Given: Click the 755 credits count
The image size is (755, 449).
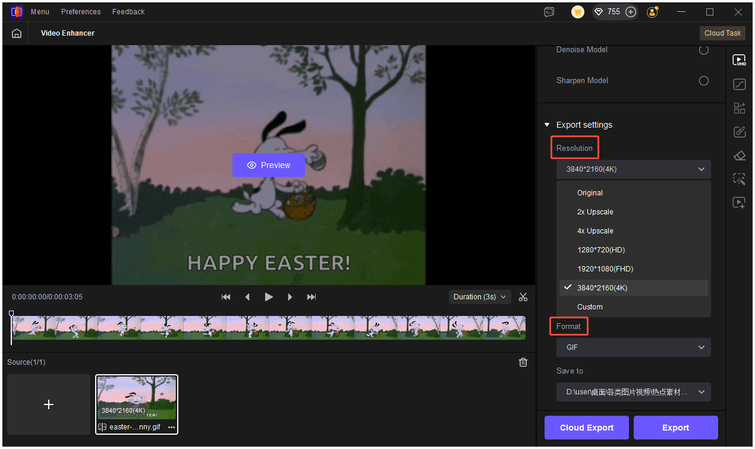Looking at the screenshot, I should 614,12.
